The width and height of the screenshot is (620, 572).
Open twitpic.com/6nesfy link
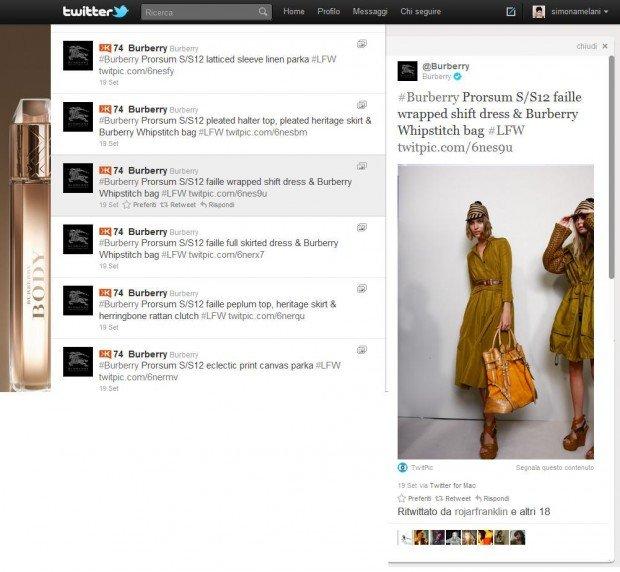(136, 71)
